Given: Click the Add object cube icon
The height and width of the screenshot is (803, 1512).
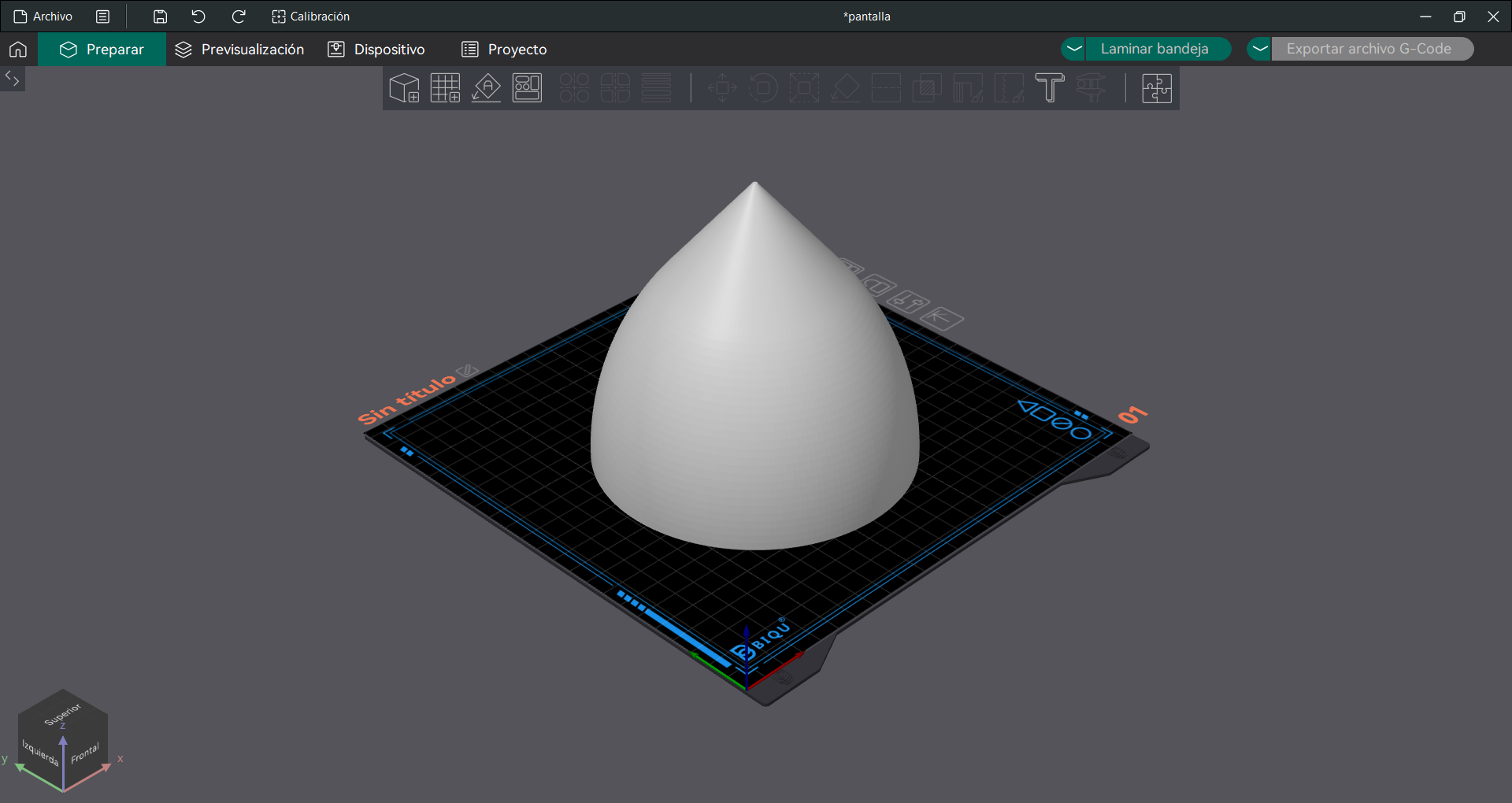Looking at the screenshot, I should point(404,88).
